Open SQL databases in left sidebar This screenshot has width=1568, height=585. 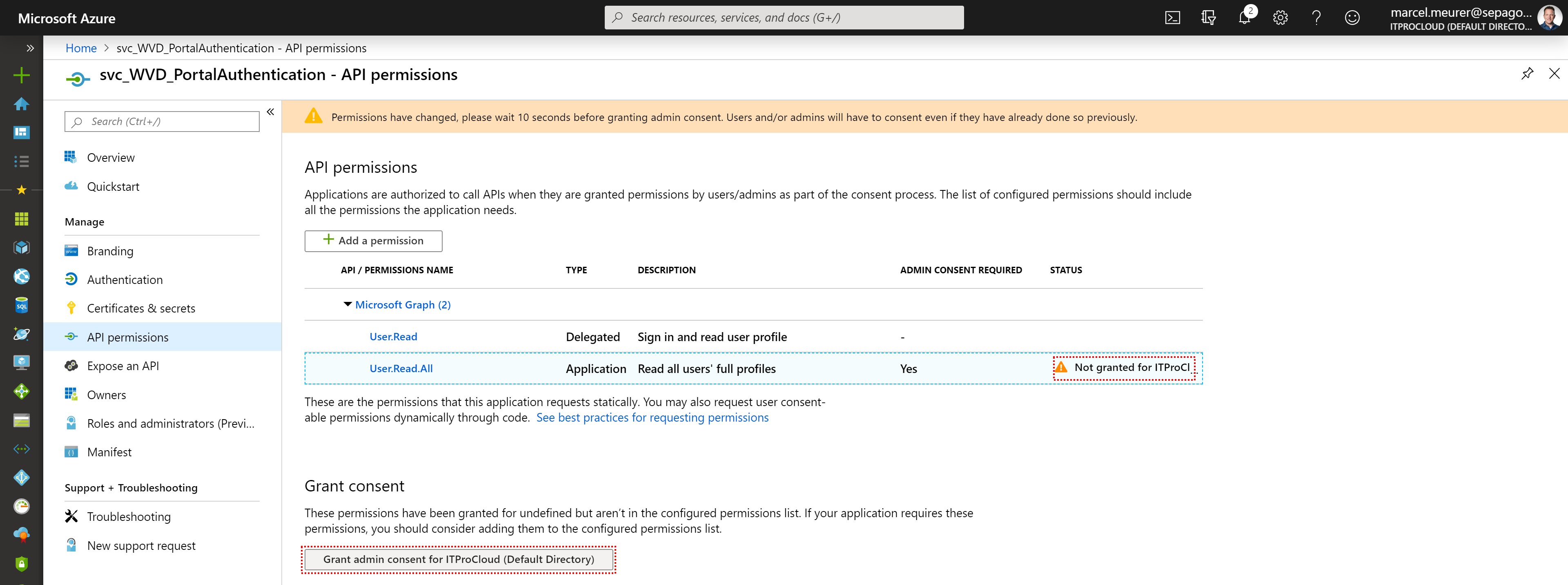click(21, 305)
